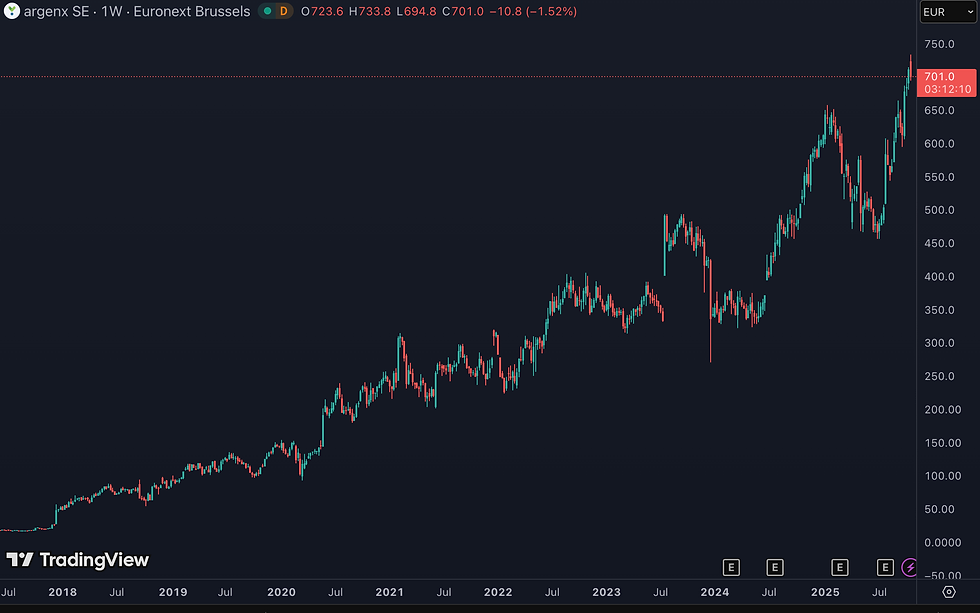Click the 2025 label on the time axis
Viewport: 980px width, 613px height.
[x=826, y=592]
